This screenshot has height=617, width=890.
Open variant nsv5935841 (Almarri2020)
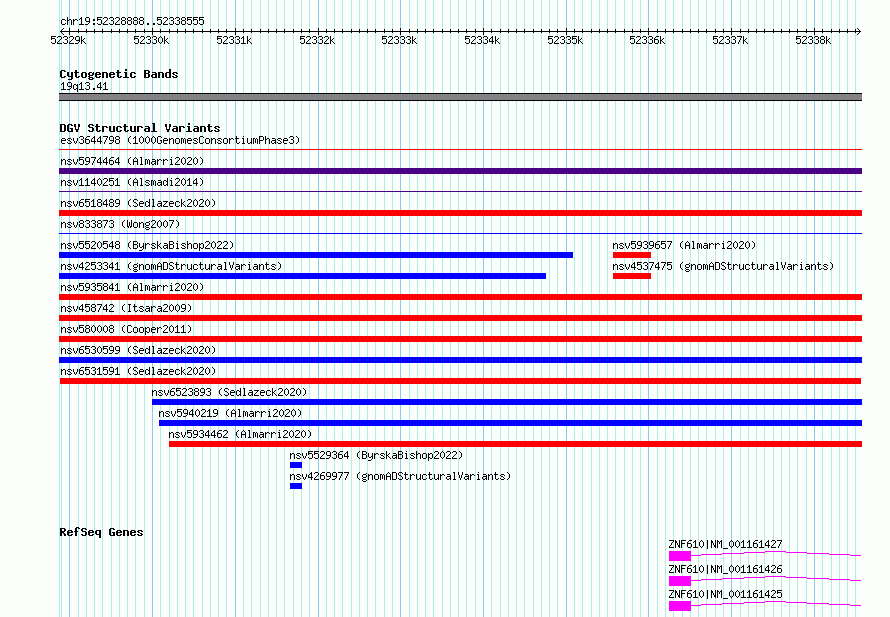(x=132, y=287)
